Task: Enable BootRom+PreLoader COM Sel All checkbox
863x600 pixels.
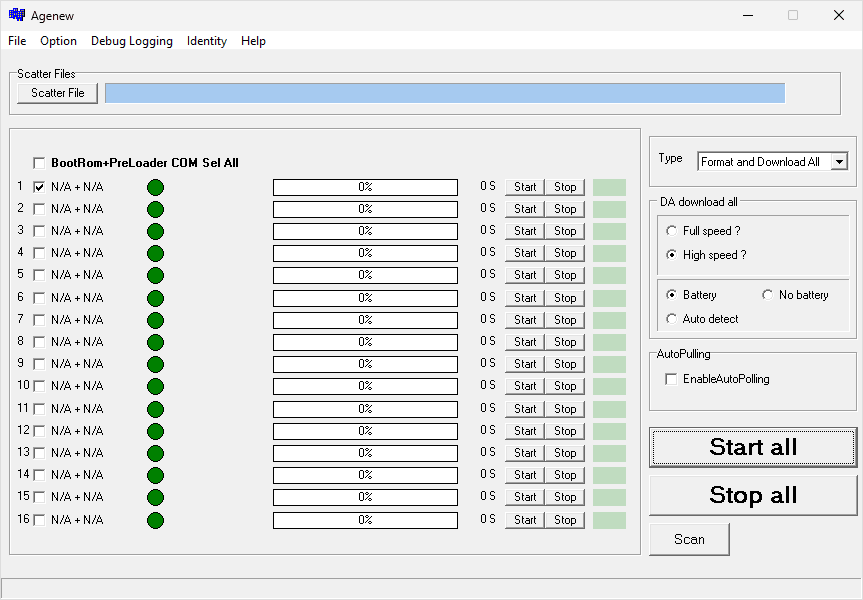Action: 39,163
